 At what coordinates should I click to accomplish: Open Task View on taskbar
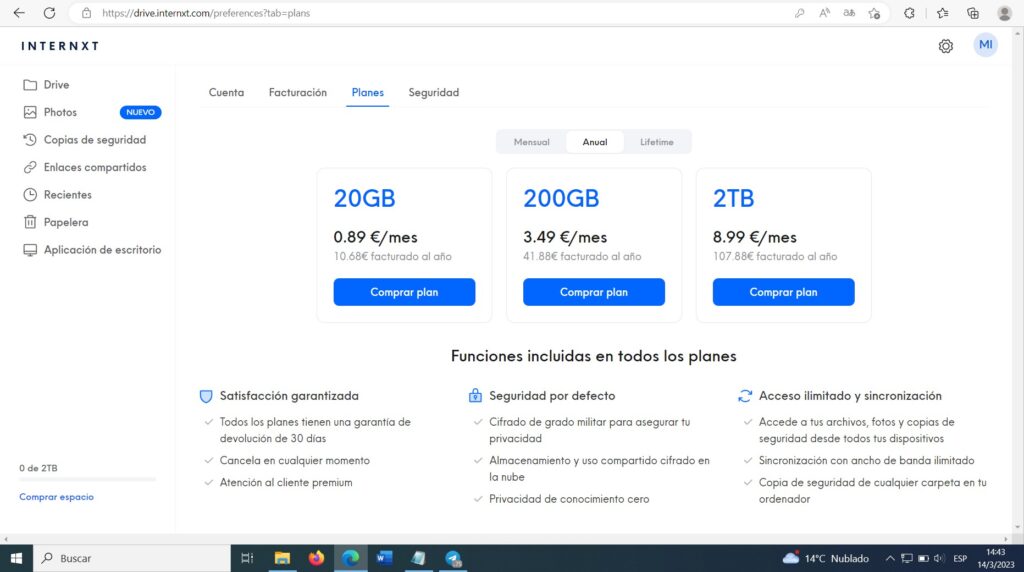pos(247,558)
